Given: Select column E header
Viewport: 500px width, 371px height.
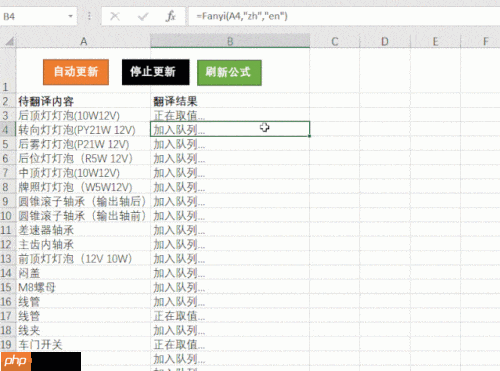Looking at the screenshot, I should tap(435, 42).
